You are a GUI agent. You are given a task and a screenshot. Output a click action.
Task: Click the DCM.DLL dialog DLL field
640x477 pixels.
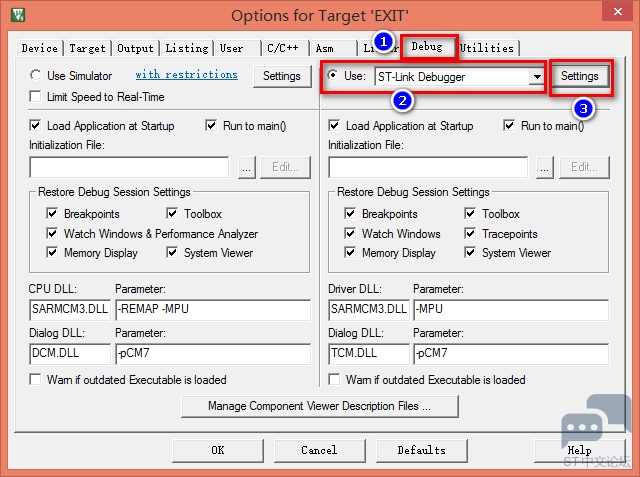70,354
